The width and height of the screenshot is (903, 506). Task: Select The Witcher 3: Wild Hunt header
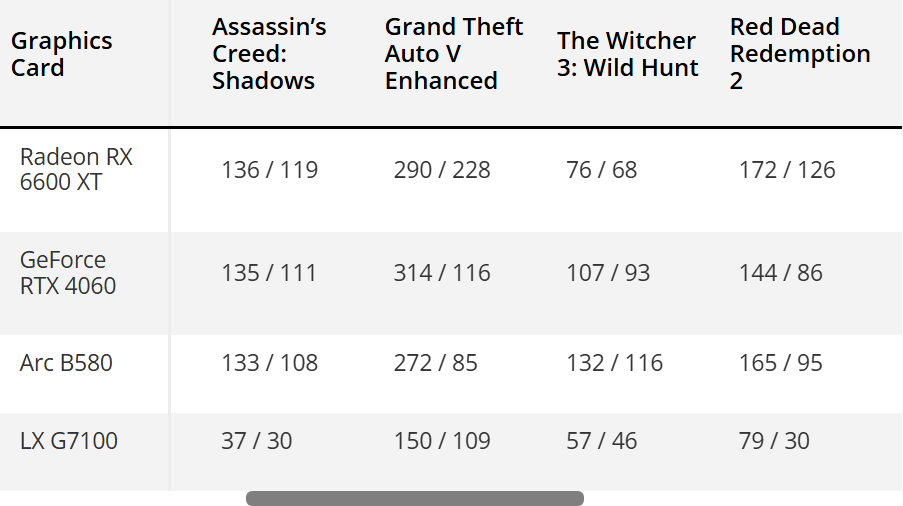(x=628, y=54)
